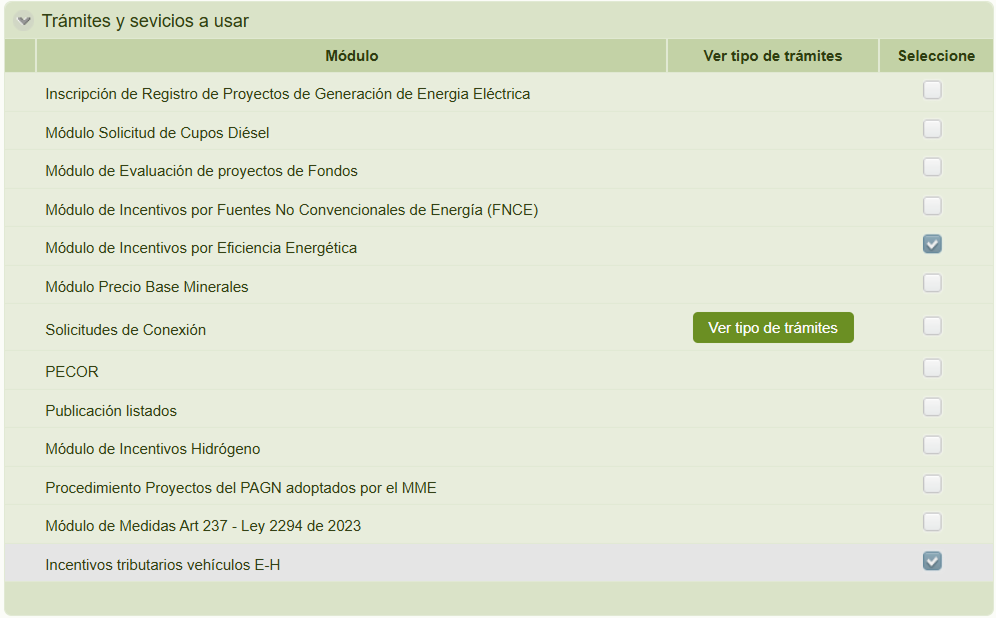Collapse the Trámites y servicios a usar panel
This screenshot has height=618, width=996.
tap(24, 21)
